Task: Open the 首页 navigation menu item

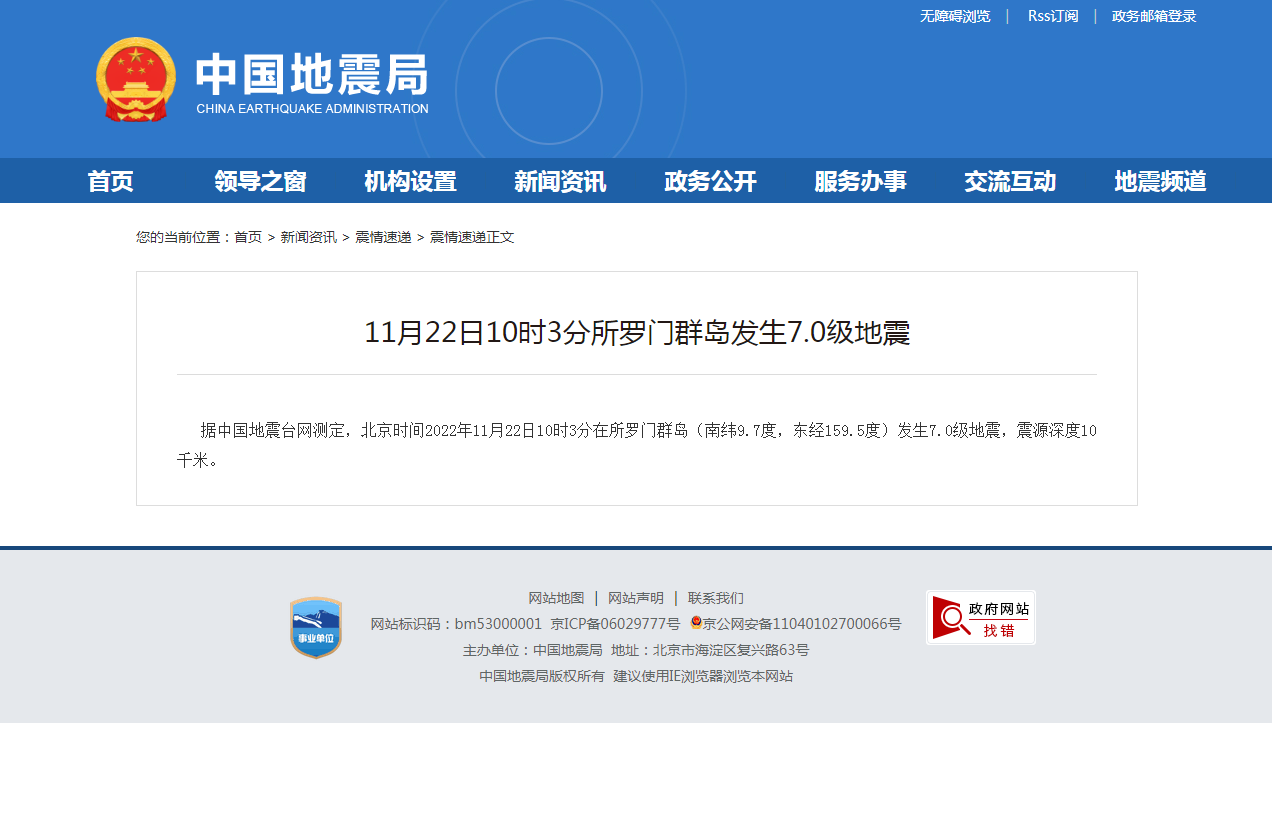Action: pos(110,181)
